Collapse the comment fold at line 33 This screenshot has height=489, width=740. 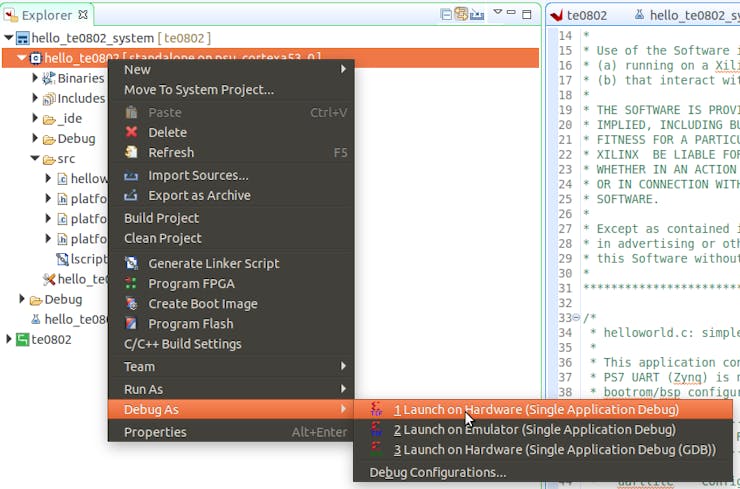[576, 318]
